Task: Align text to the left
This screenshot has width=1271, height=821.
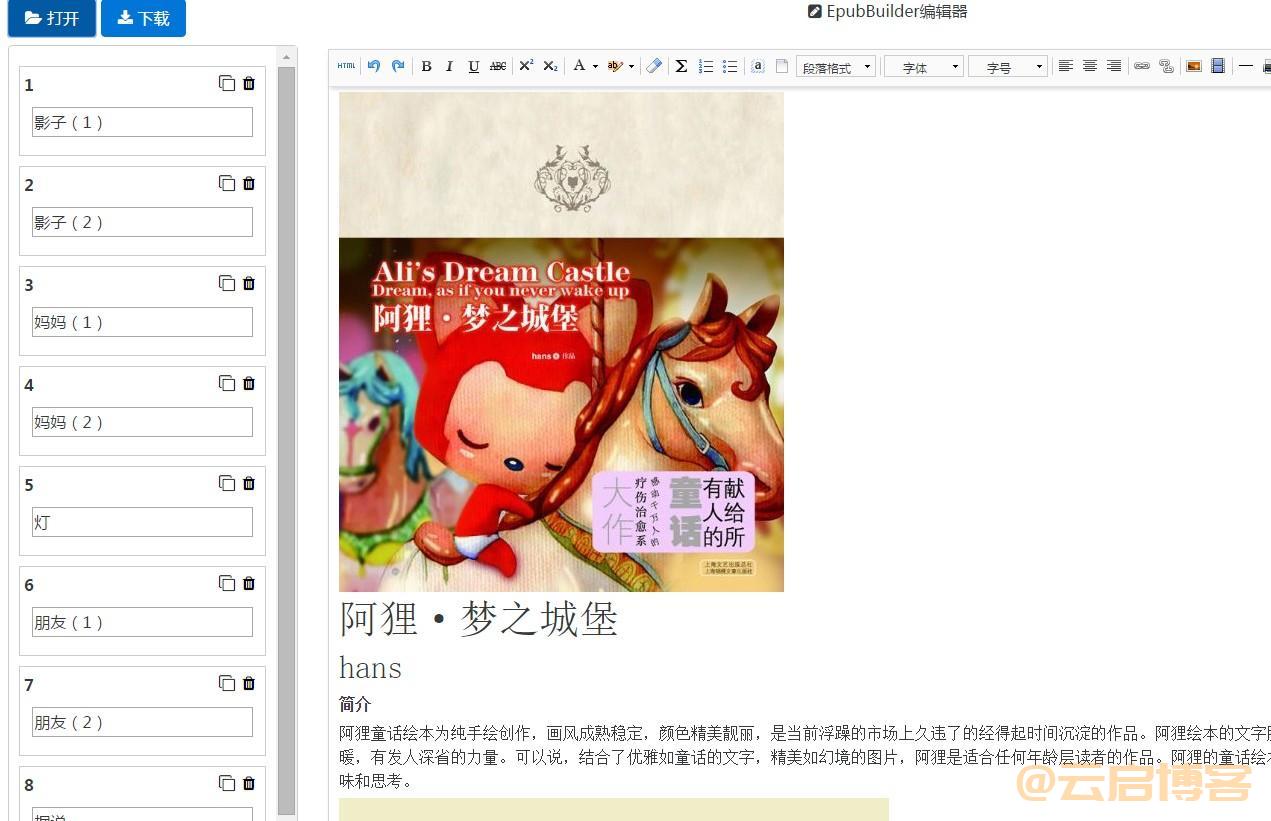Action: [x=1066, y=66]
